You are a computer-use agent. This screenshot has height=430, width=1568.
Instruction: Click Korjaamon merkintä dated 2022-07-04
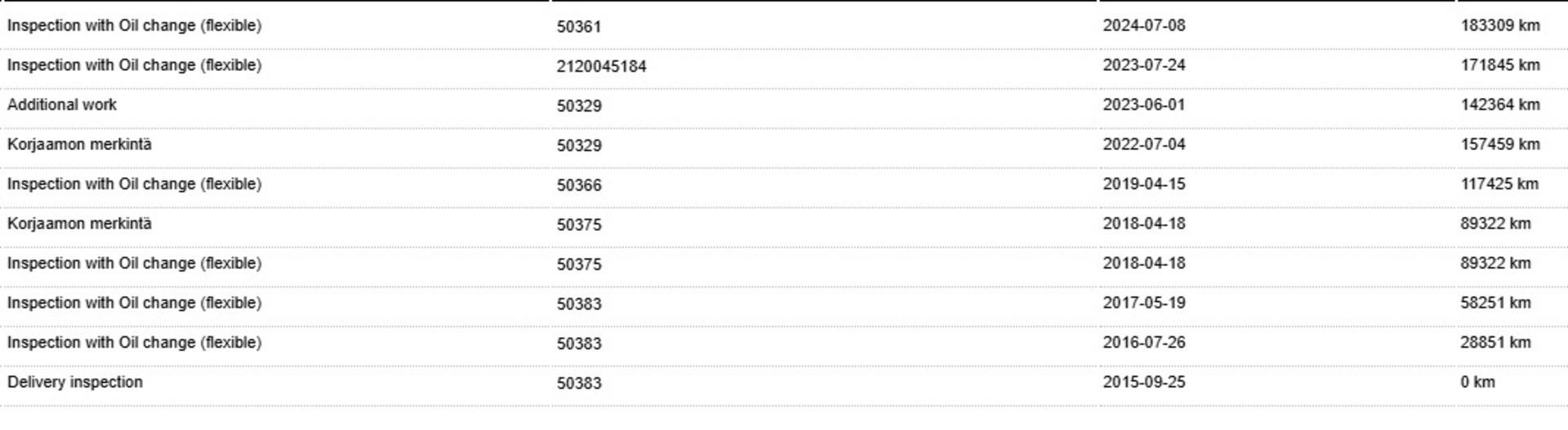[79, 144]
